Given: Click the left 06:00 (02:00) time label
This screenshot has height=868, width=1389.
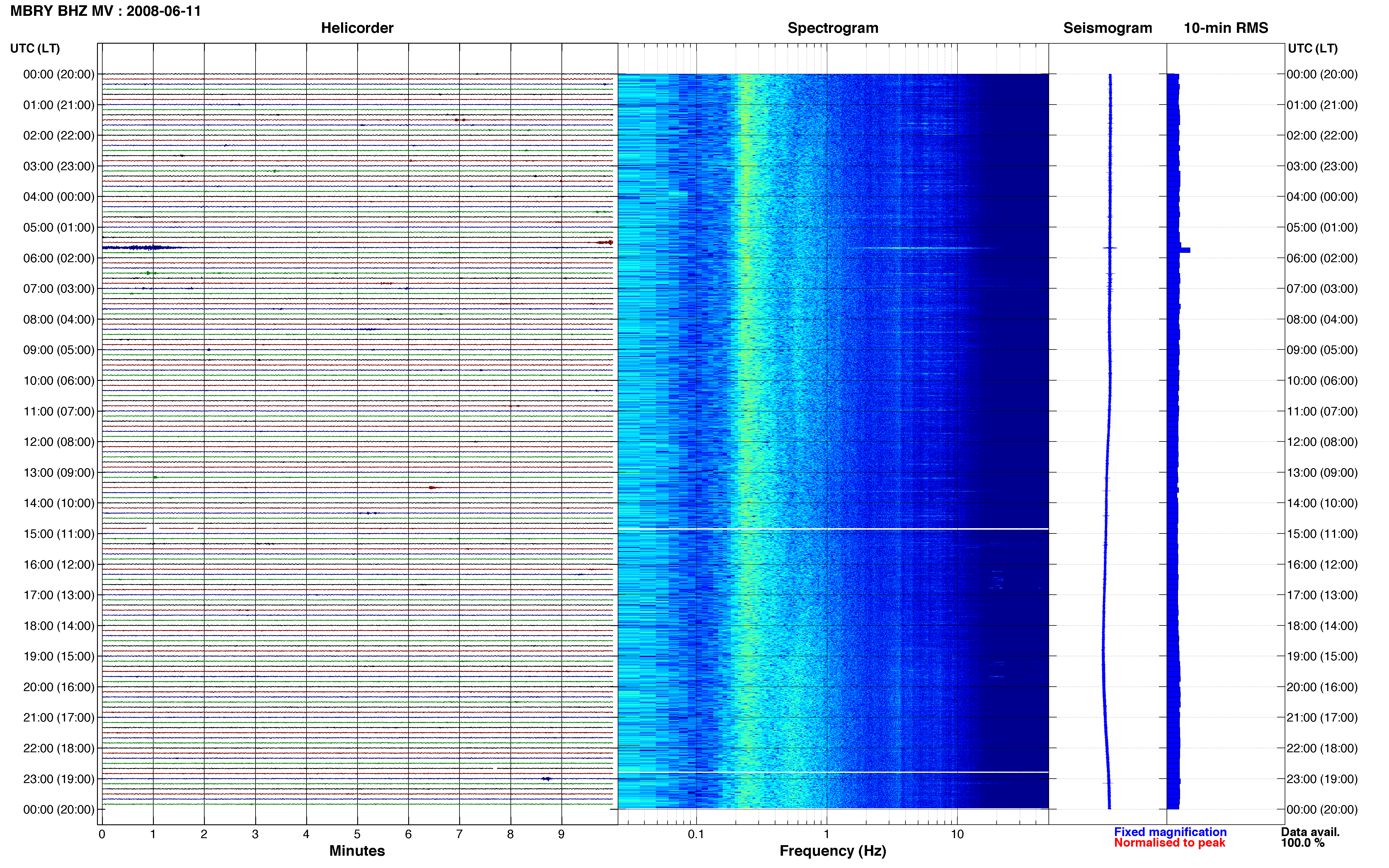Looking at the screenshot, I should [x=59, y=258].
